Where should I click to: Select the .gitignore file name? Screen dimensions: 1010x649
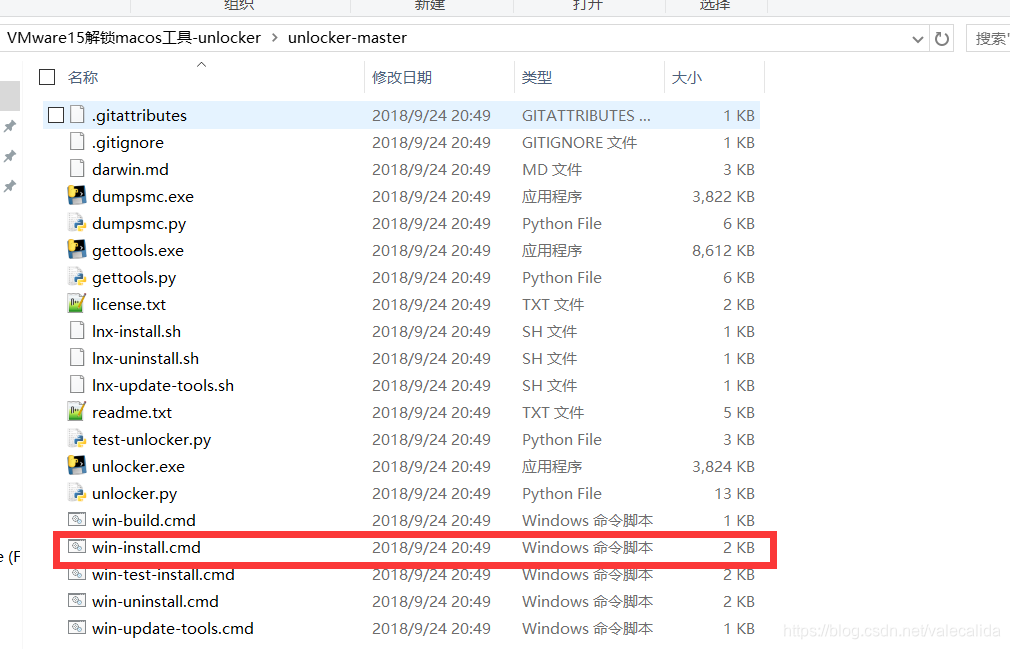(x=128, y=142)
